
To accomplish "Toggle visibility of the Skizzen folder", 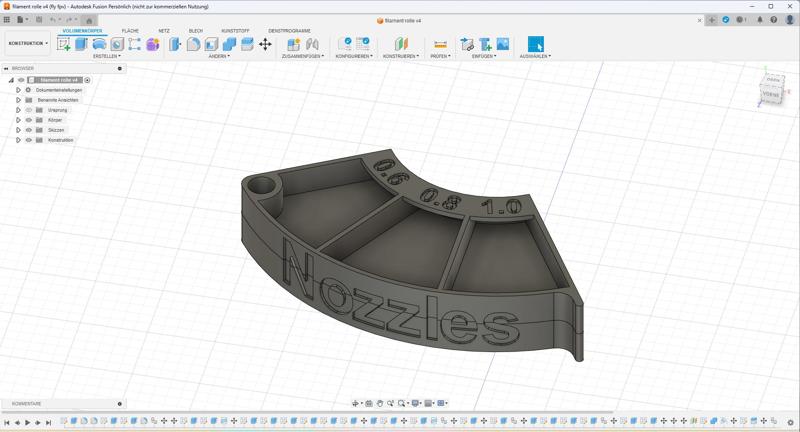I will click(x=29, y=130).
